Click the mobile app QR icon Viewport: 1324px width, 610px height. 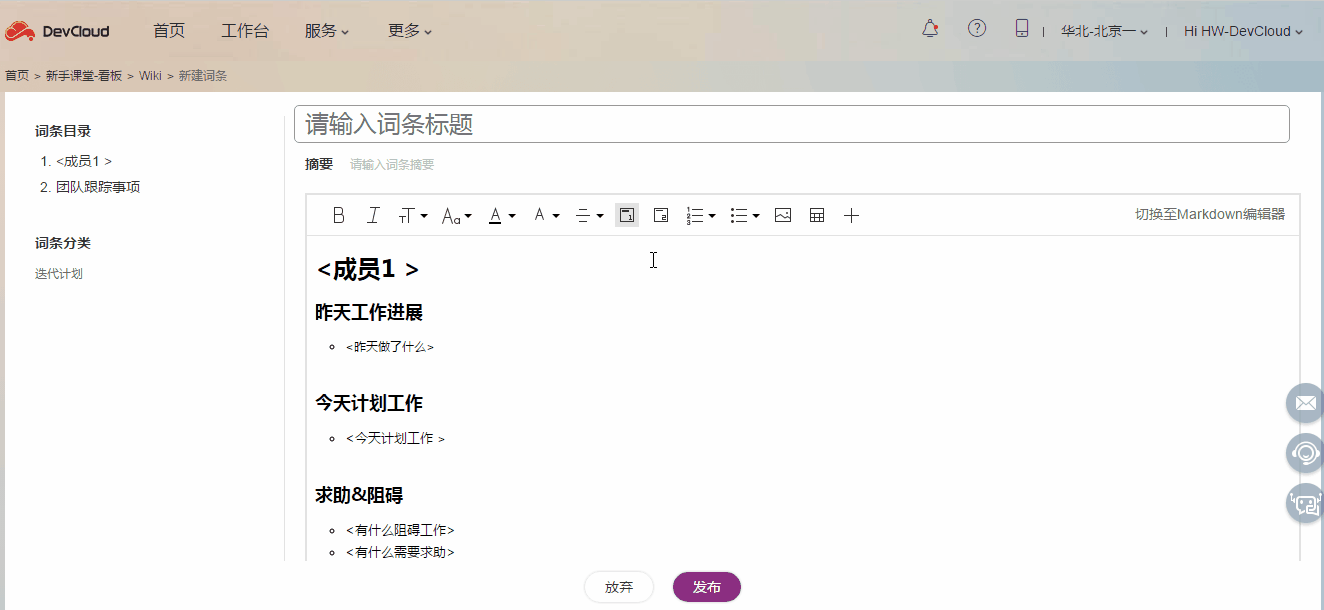pos(1021,29)
